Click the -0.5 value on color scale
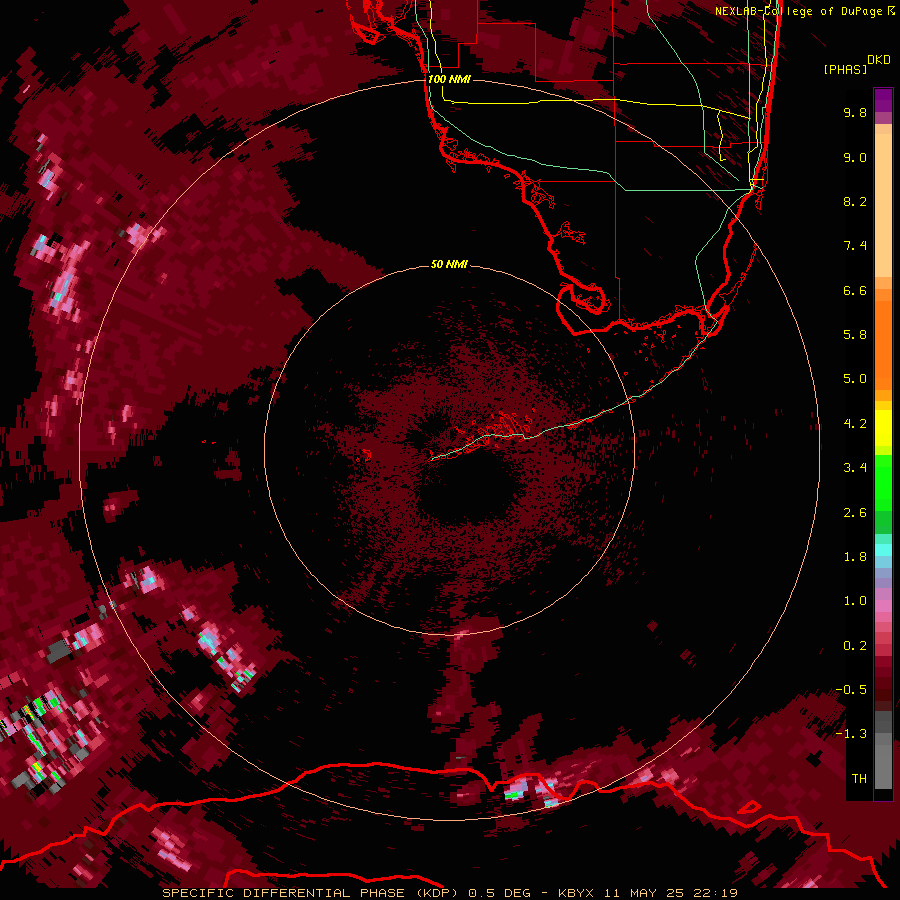The width and height of the screenshot is (900, 900). [x=852, y=690]
